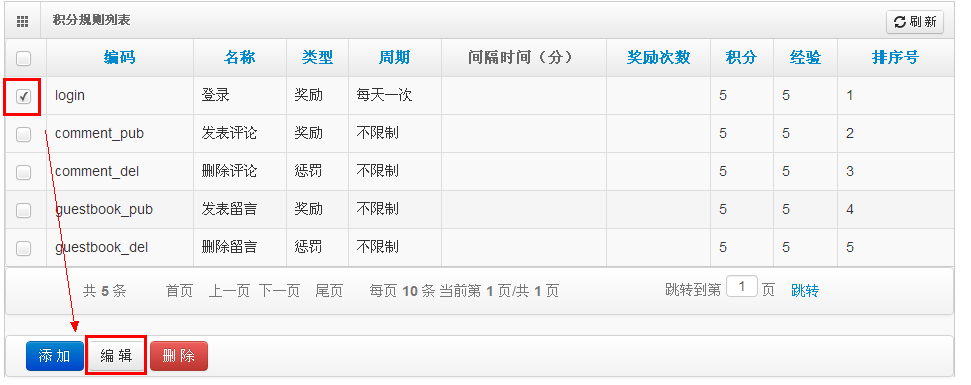Click the 跳转 jump link
This screenshot has height=385, width=971.
805,290
